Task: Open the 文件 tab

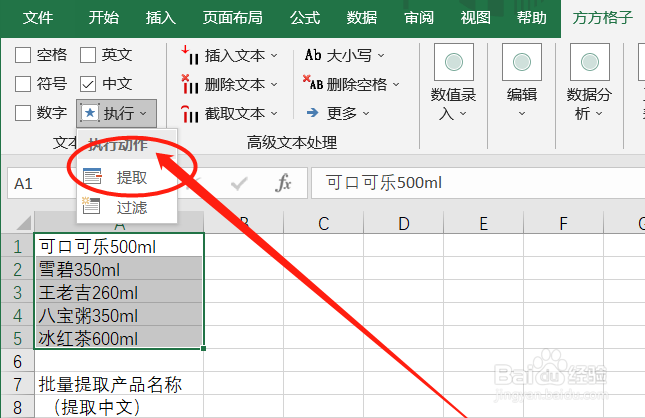Action: [38, 18]
